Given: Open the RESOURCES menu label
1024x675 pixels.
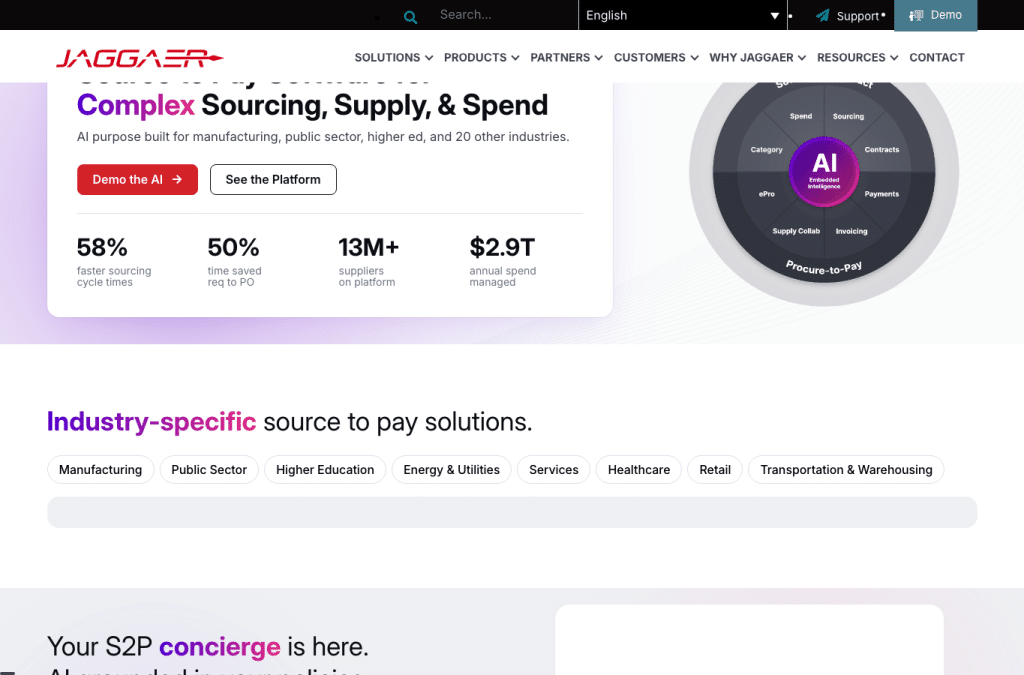Looking at the screenshot, I should 852,57.
